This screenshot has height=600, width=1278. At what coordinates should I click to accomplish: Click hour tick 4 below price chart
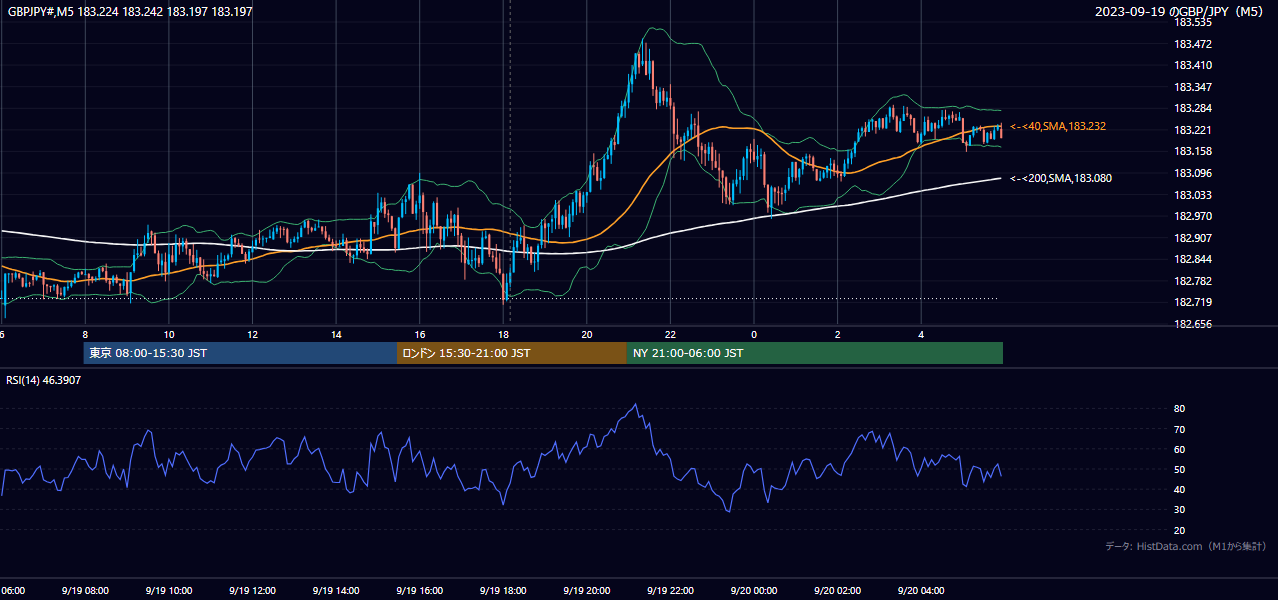click(x=921, y=334)
